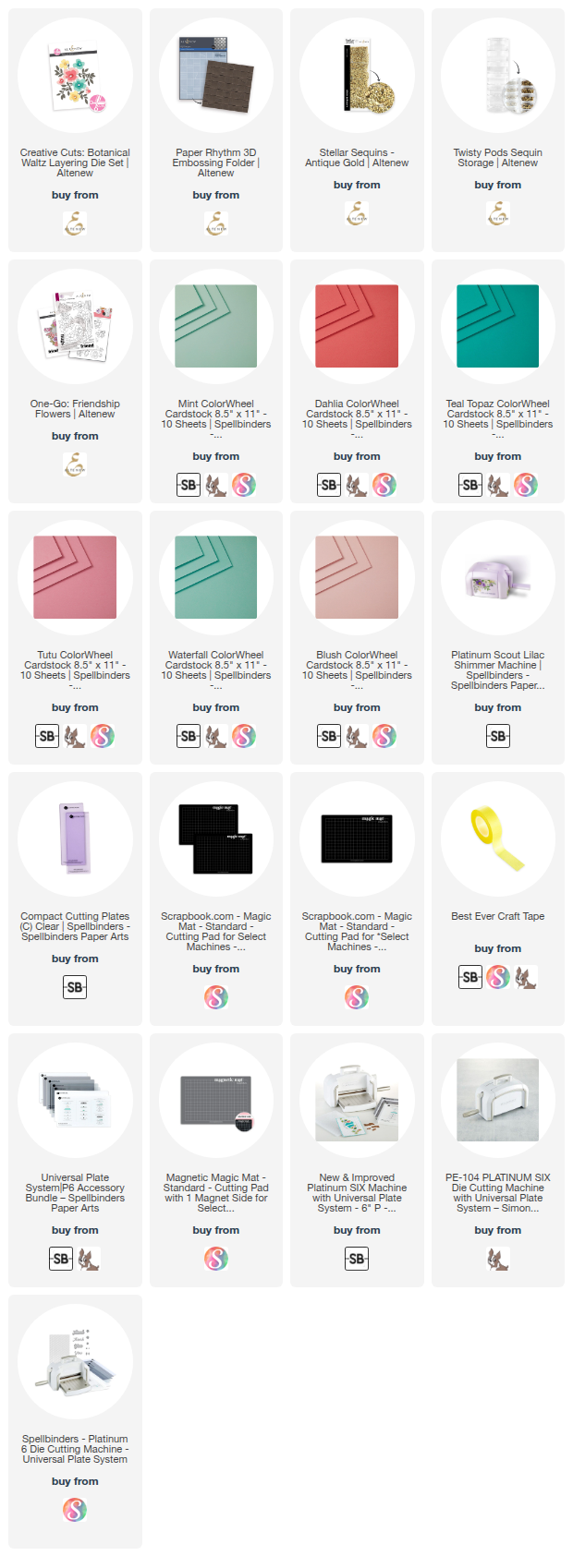Image resolution: width=573 pixels, height=1568 pixels.
Task: Click Spellbinders icon under Platinum Scout Lilac Machine
Action: coord(497,736)
